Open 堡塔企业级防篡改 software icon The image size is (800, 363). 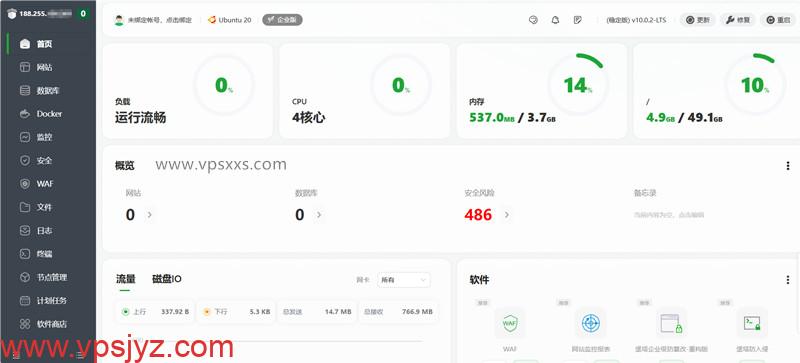coord(671,323)
